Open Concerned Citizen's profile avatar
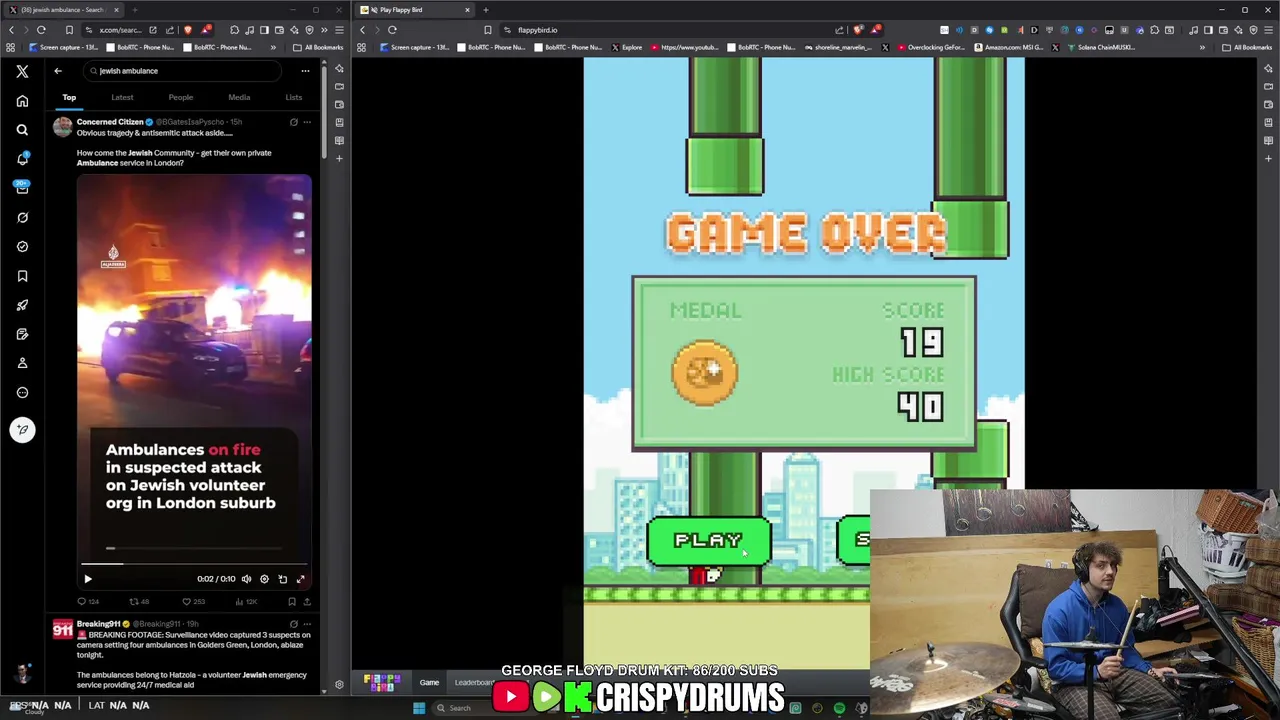Image resolution: width=1280 pixels, height=720 pixels. (x=63, y=127)
